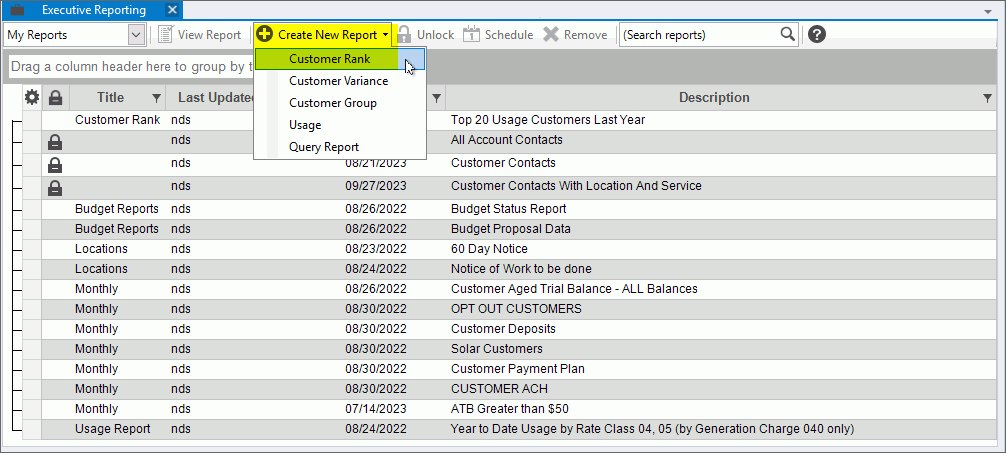Click the help question mark icon
The height and width of the screenshot is (453, 1006).
point(817,35)
